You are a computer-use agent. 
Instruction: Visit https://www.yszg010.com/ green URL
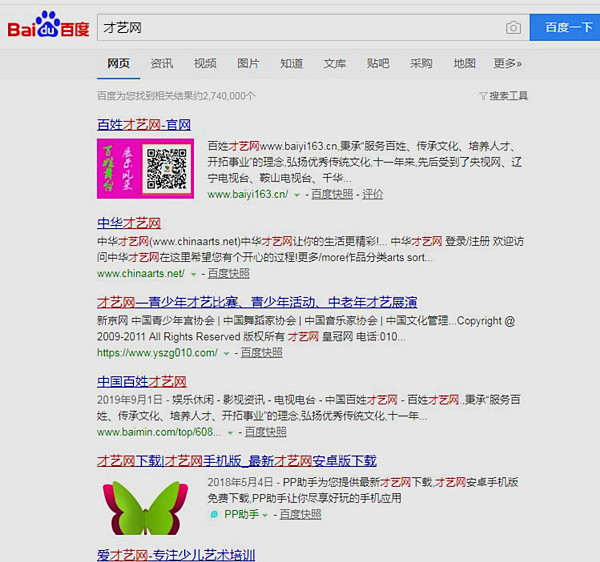(x=157, y=353)
